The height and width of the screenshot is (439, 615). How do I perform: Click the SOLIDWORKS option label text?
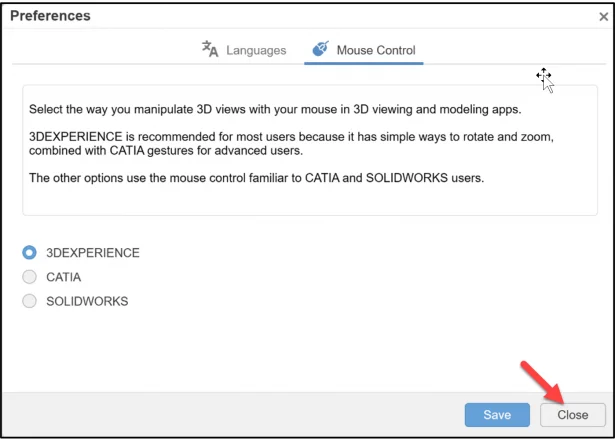[87, 301]
